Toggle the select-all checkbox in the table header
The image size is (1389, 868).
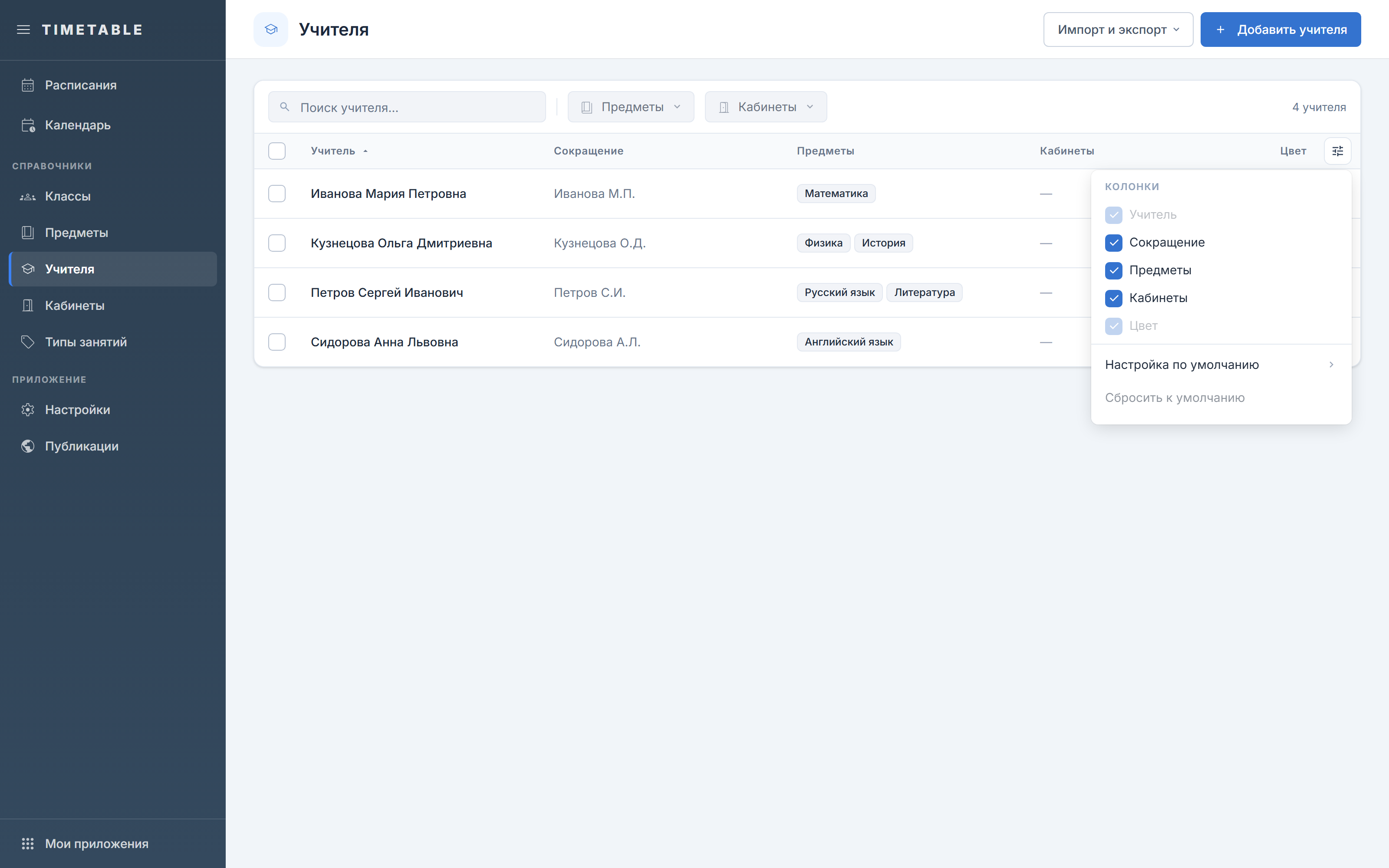coord(276,151)
